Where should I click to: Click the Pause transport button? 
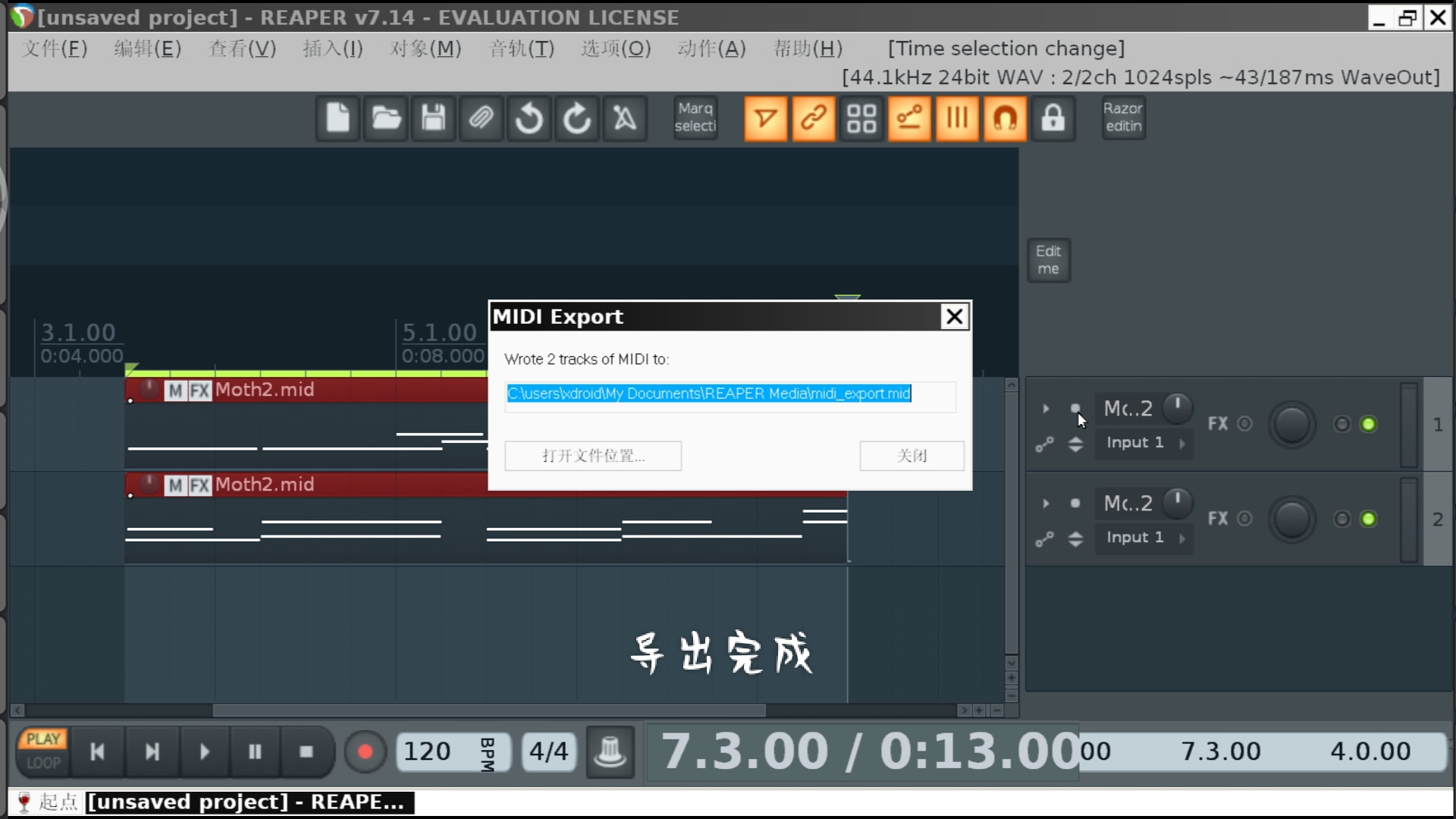(x=255, y=752)
